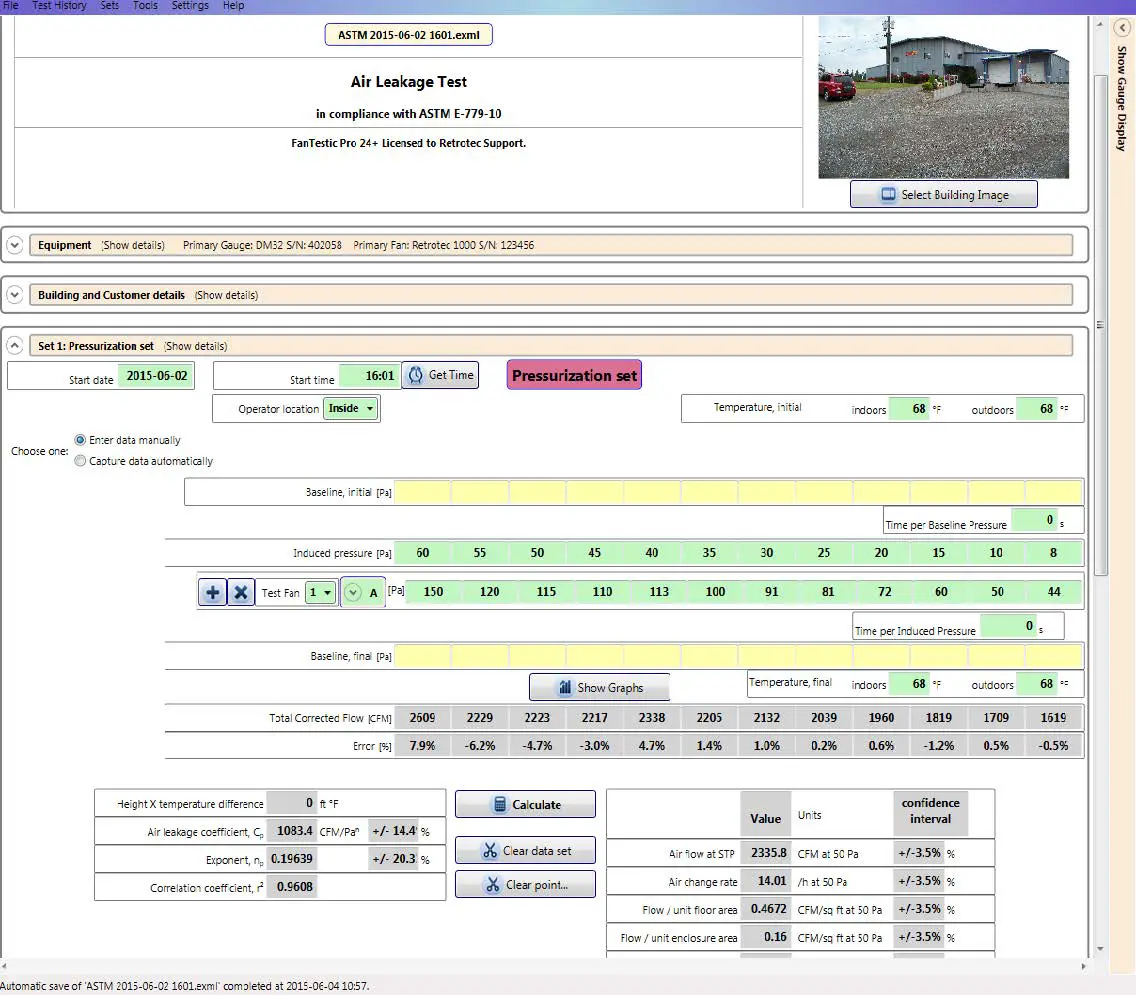This screenshot has height=995, width=1136.
Task: Select the Enter data manually option
Action: click(81, 440)
